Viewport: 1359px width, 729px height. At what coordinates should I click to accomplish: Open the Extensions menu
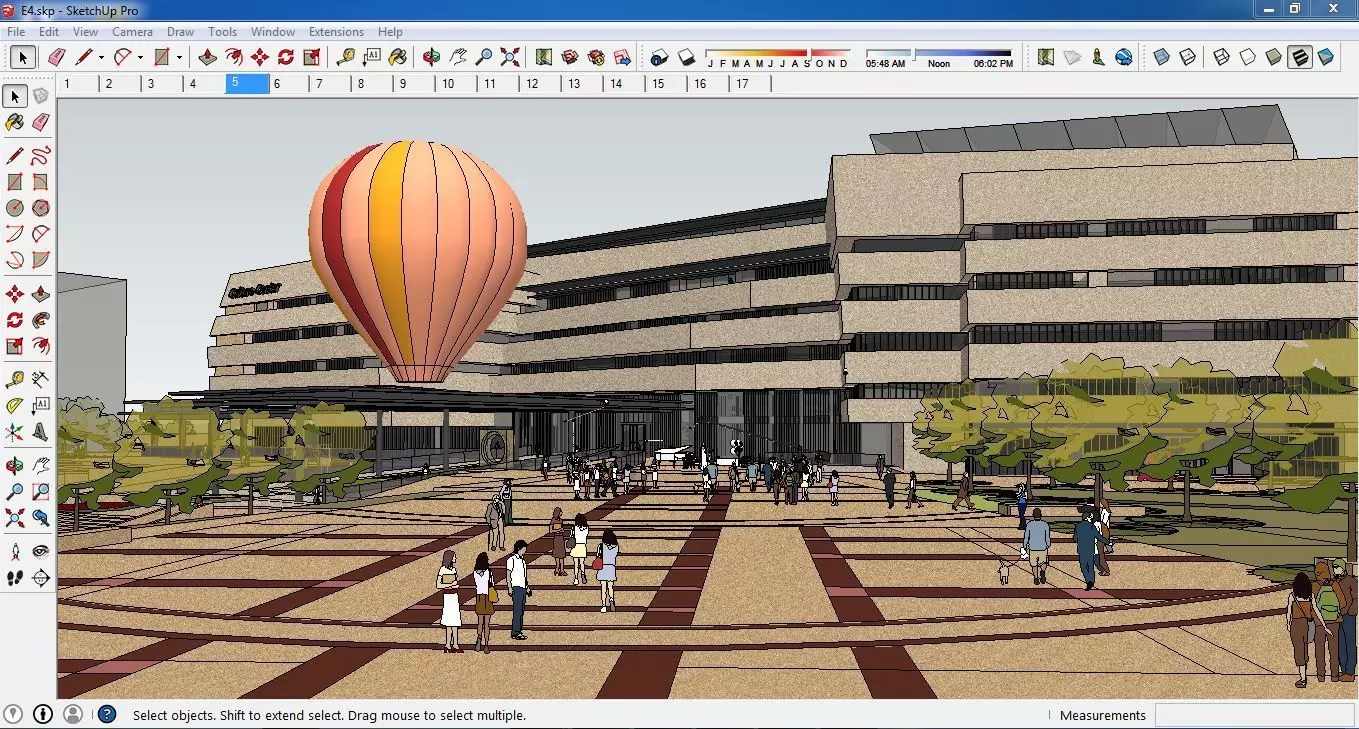(336, 32)
